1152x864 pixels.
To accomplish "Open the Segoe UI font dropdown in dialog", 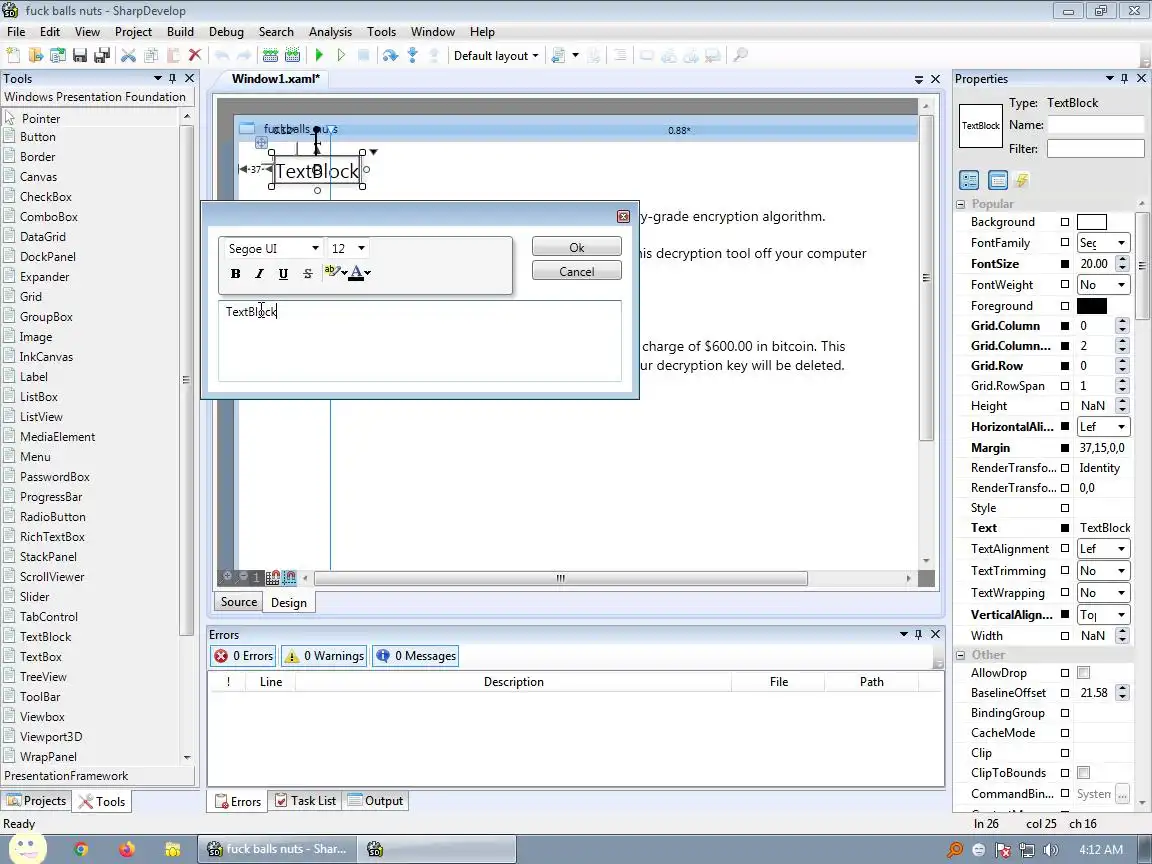I will point(315,248).
